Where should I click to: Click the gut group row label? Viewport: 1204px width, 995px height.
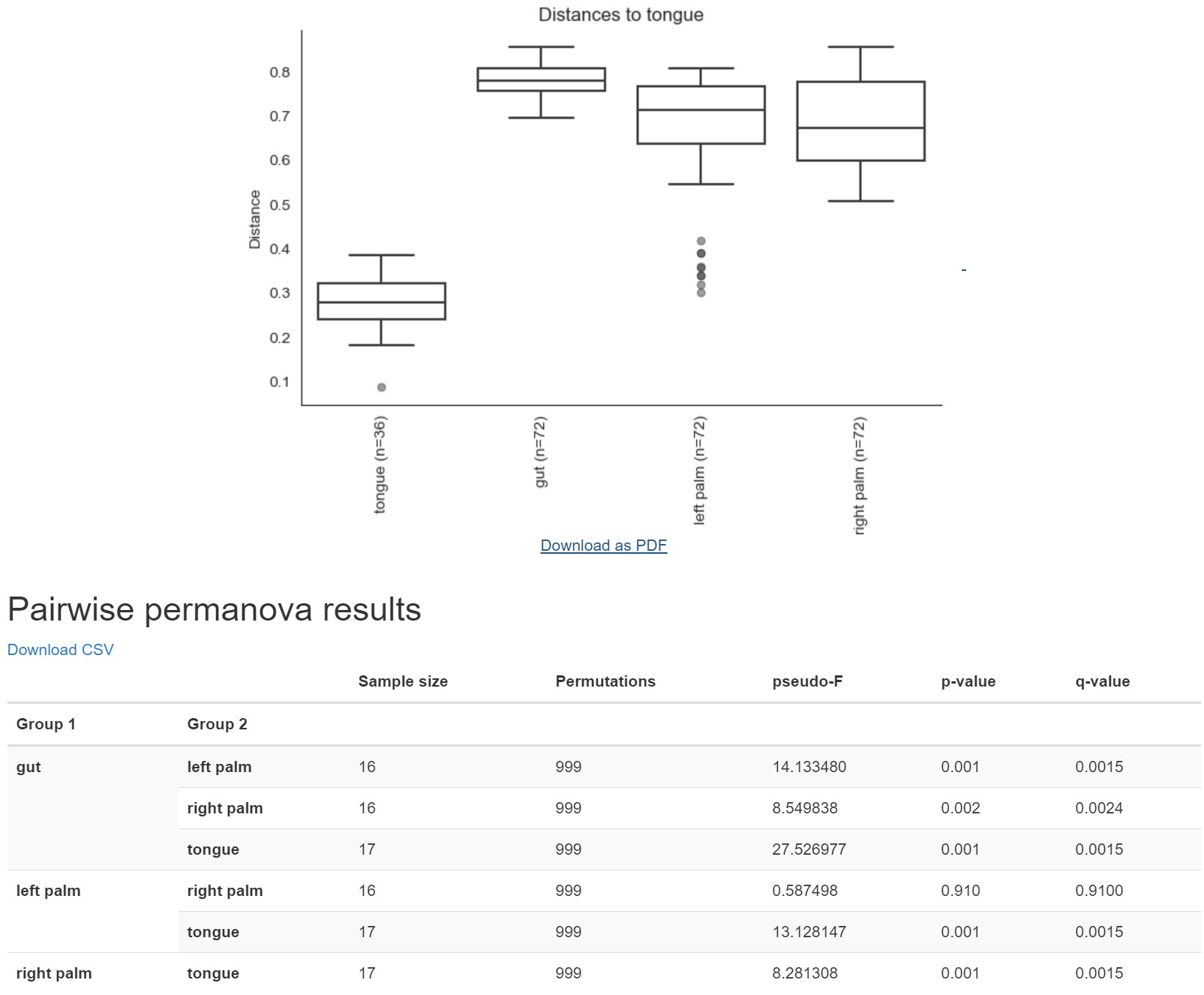(x=29, y=767)
